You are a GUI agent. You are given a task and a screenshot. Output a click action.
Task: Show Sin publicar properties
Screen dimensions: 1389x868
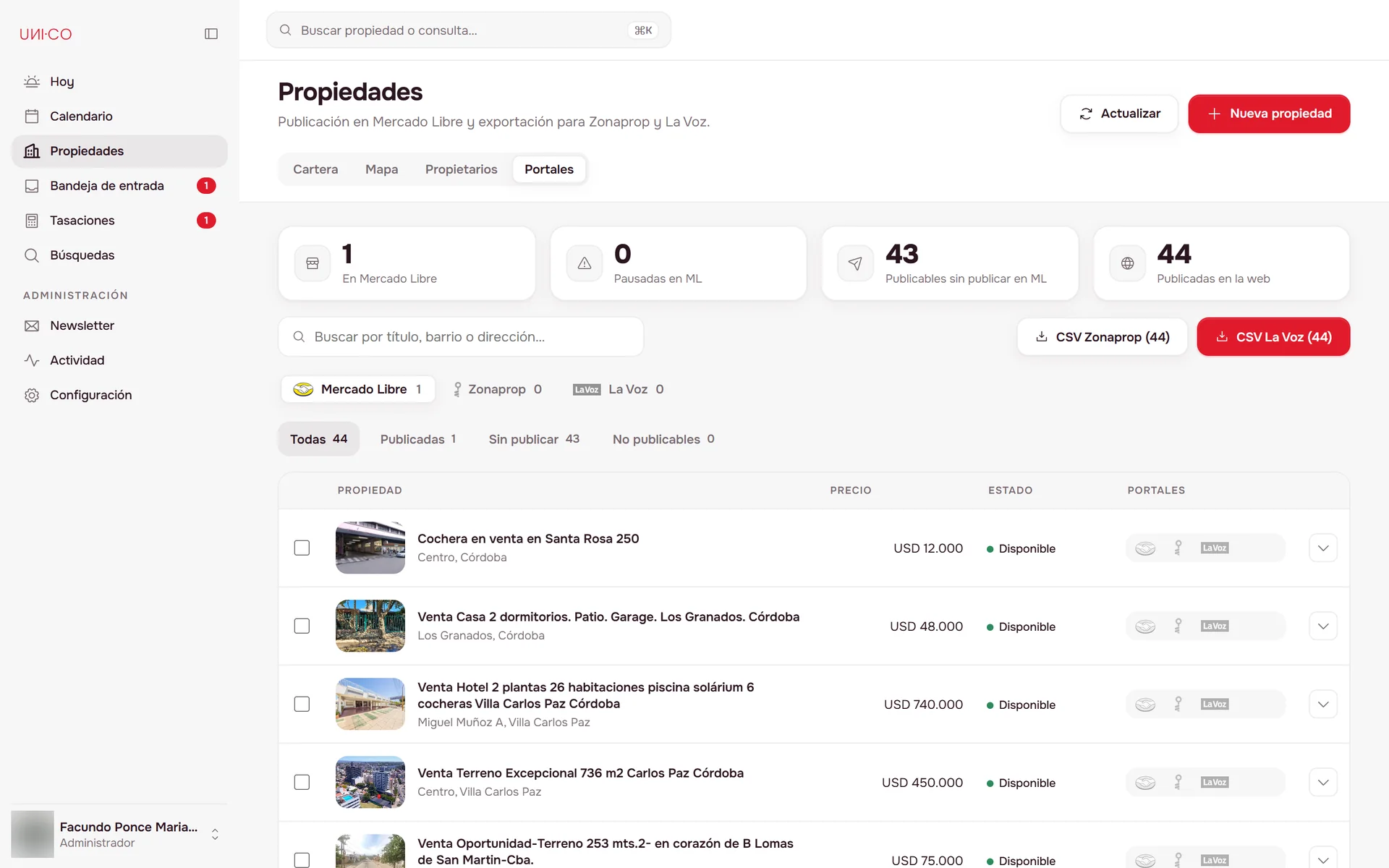click(x=534, y=439)
